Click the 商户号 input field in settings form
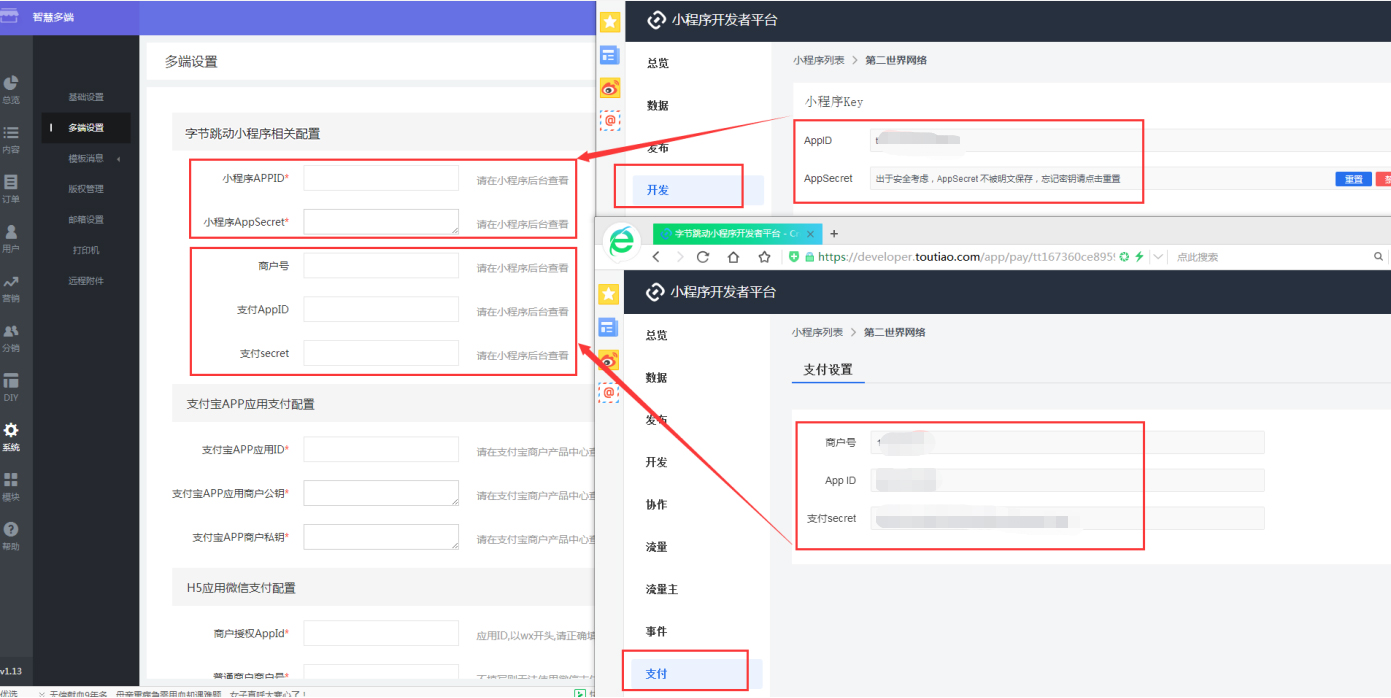 [381, 265]
